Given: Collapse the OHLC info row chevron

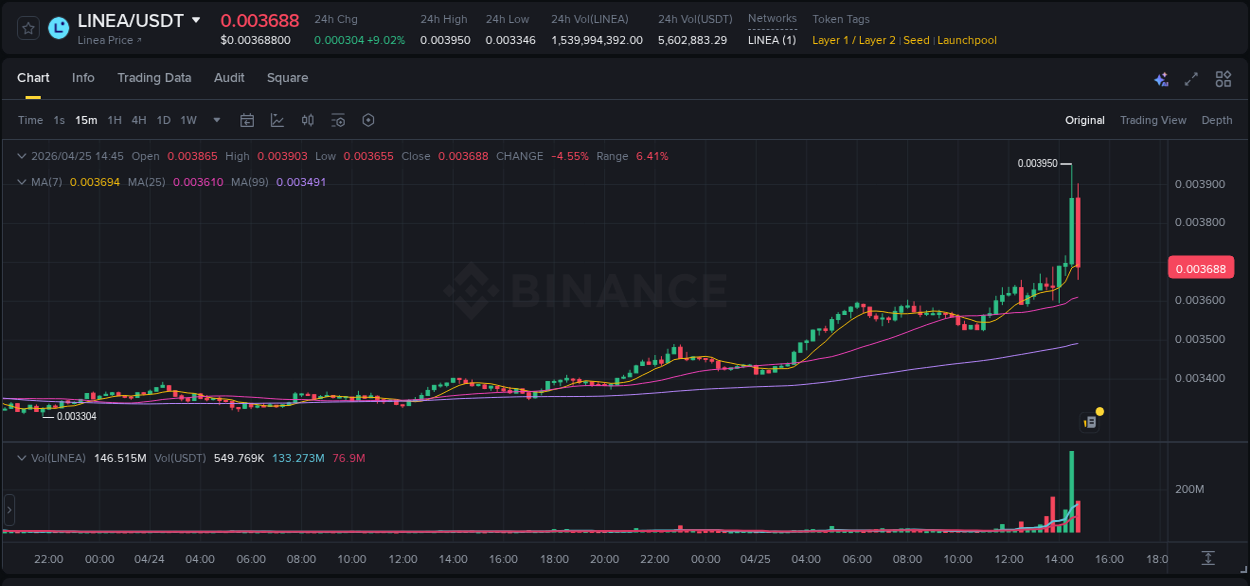Looking at the screenshot, I should tap(21, 156).
